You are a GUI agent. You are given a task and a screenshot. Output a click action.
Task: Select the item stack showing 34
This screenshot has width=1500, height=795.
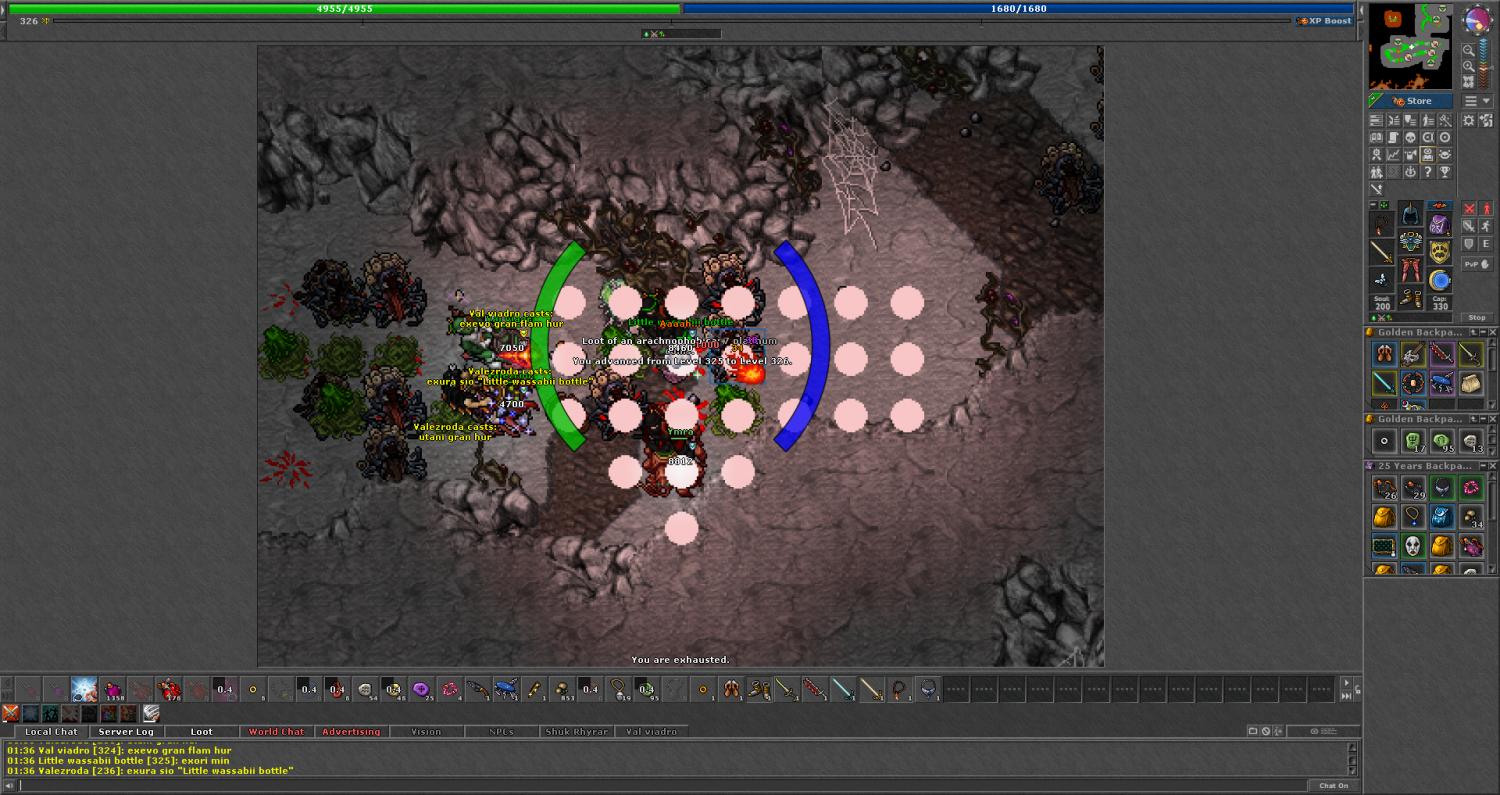[x=1472, y=517]
